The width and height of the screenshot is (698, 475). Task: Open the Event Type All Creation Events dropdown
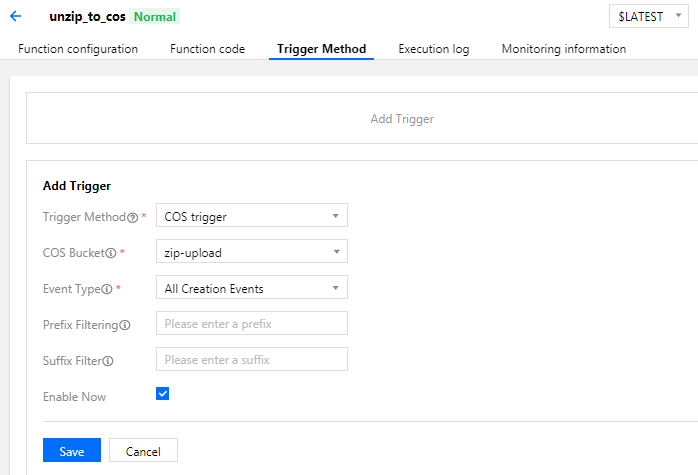[x=252, y=288]
